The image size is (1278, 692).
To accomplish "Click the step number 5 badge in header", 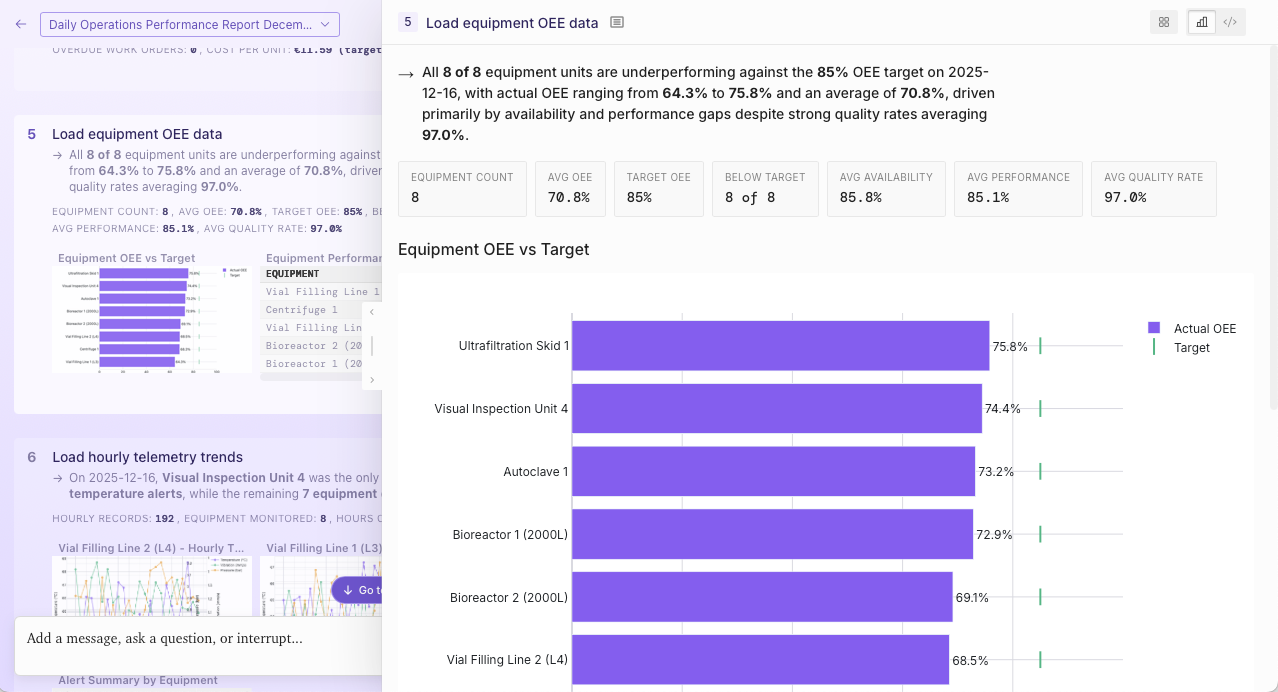I will 408,22.
